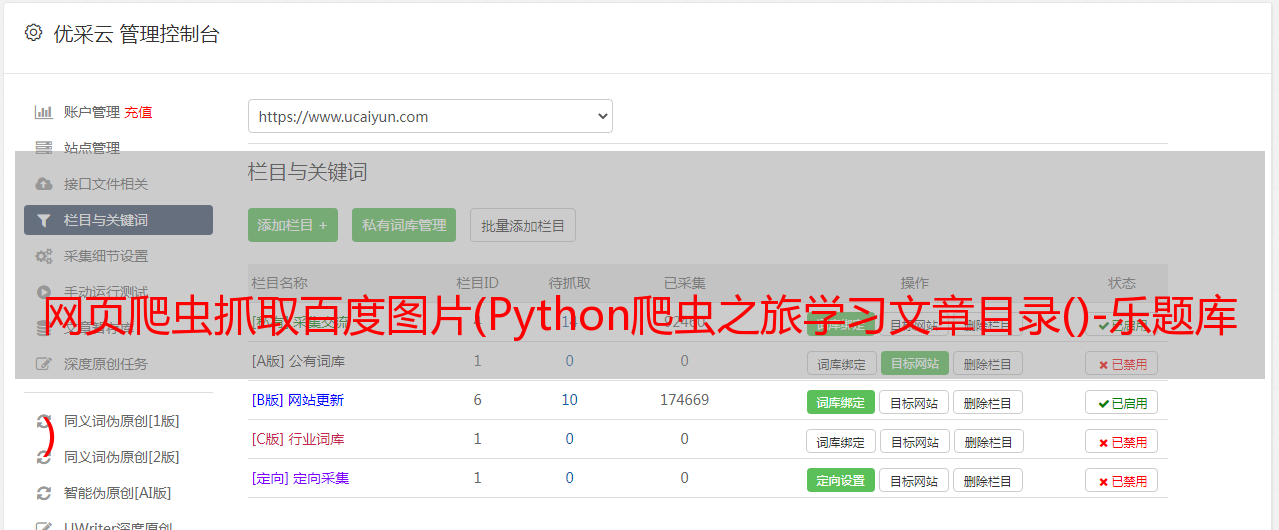Toggle 已禁用 status of [定向] 定向采集

coord(1122,480)
